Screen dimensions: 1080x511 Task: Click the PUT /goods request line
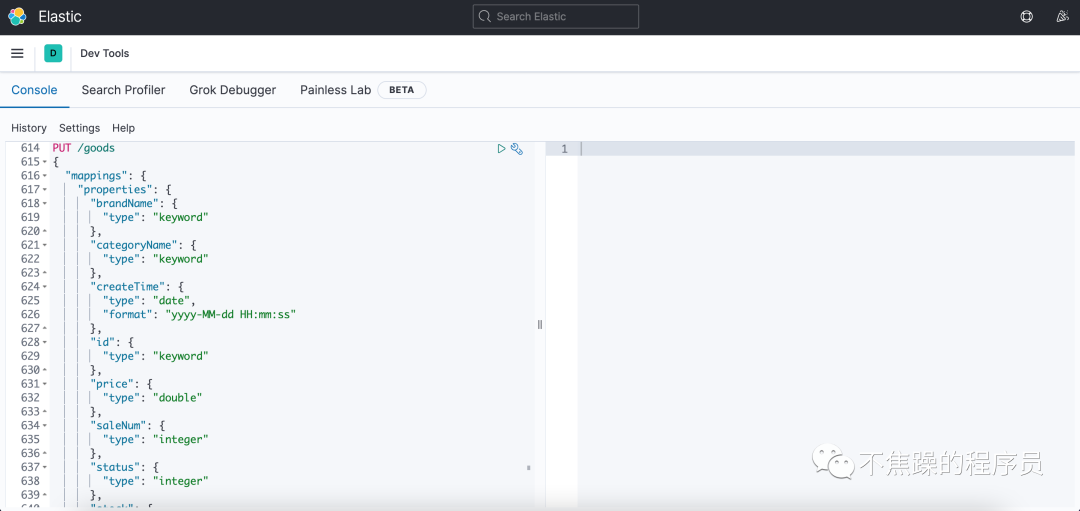coord(83,148)
